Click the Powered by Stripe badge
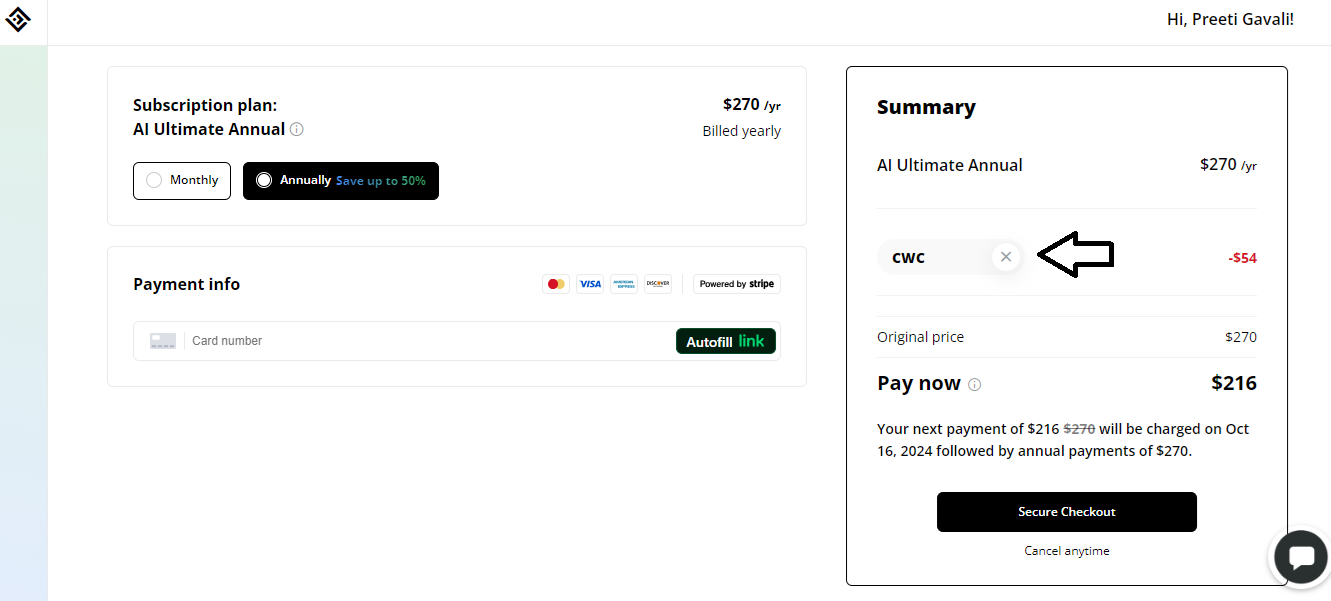 coord(737,284)
